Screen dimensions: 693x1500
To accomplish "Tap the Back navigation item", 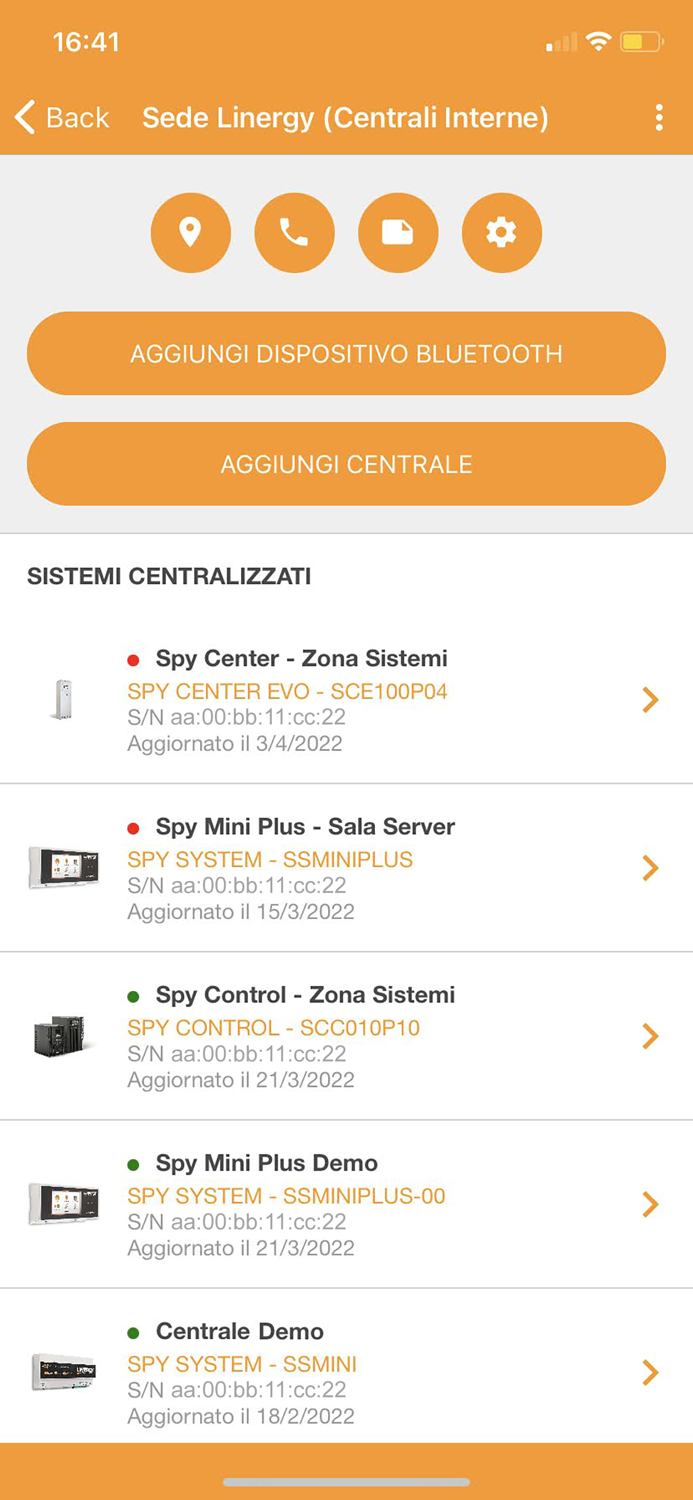I will click(x=60, y=117).
